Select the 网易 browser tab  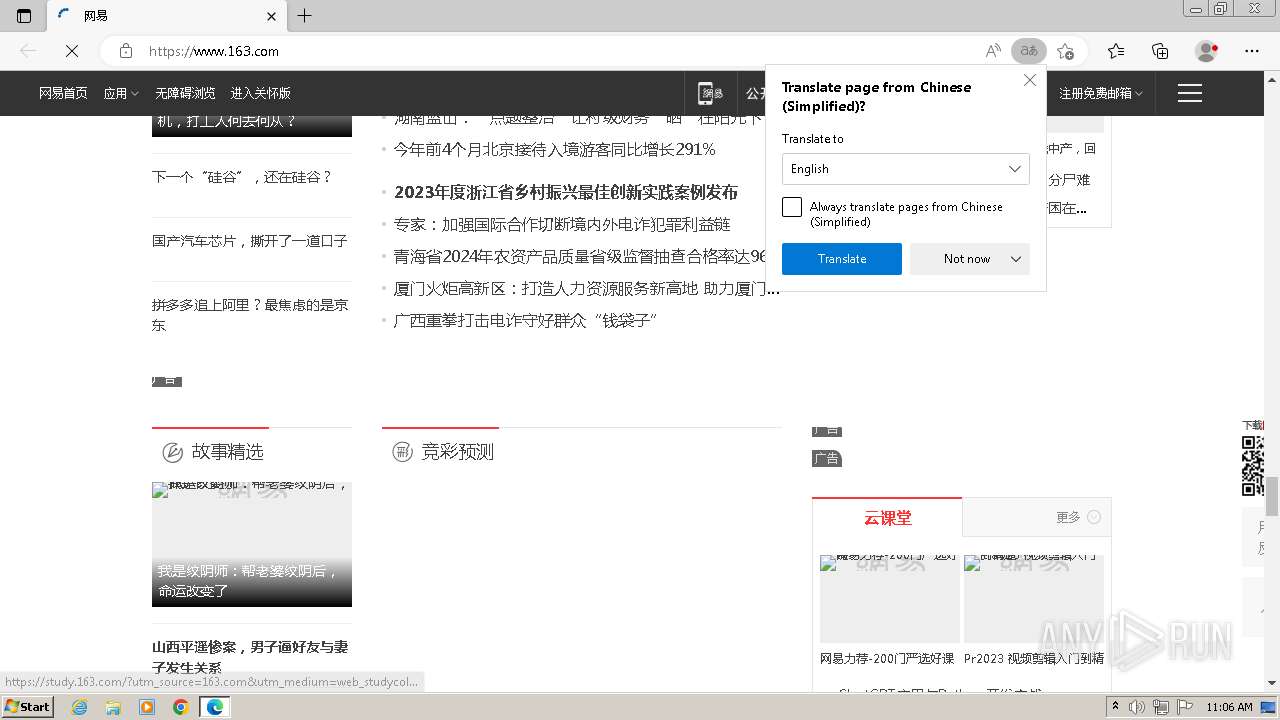pos(165,16)
